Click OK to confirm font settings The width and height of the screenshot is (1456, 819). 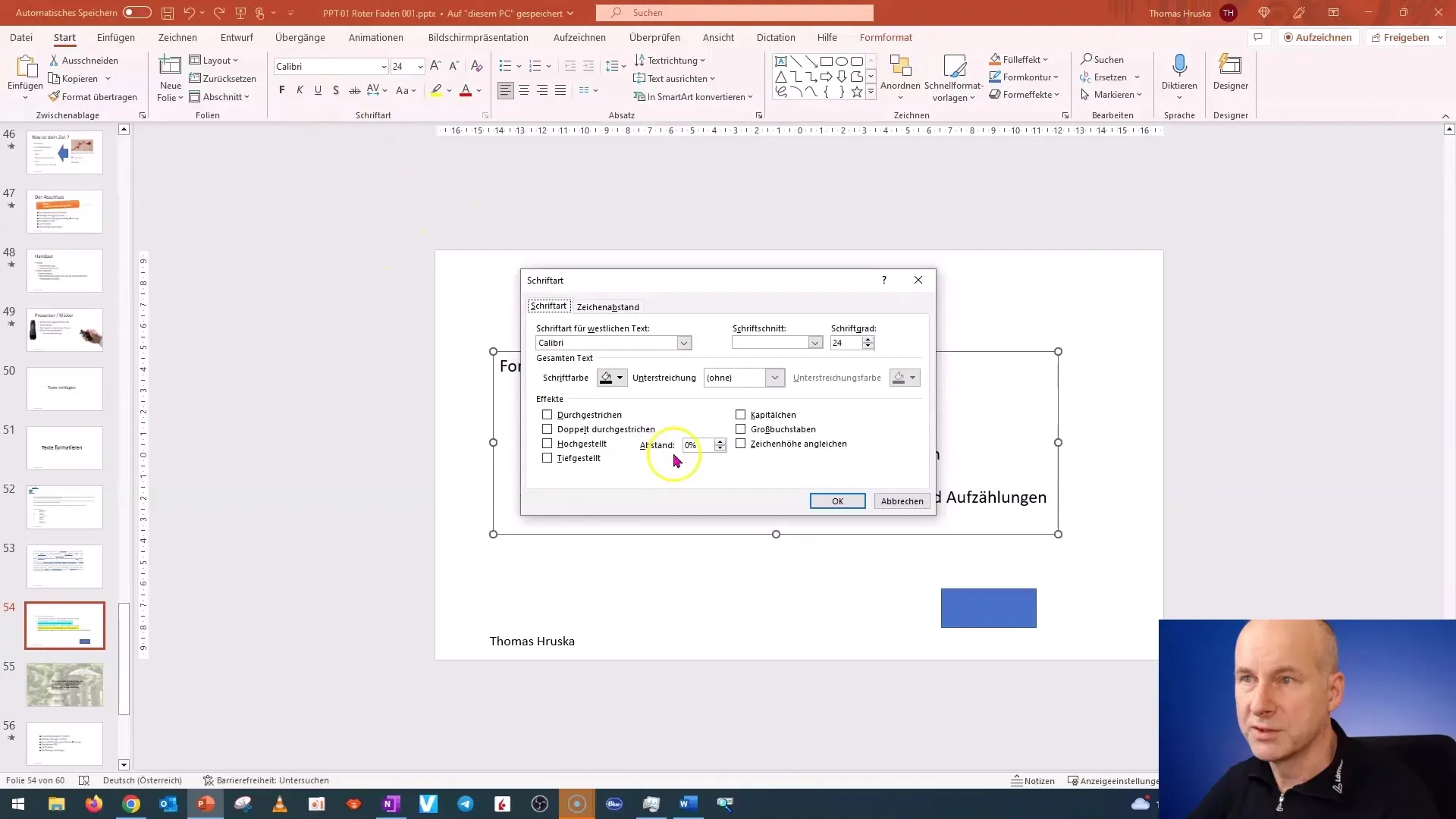click(x=838, y=501)
